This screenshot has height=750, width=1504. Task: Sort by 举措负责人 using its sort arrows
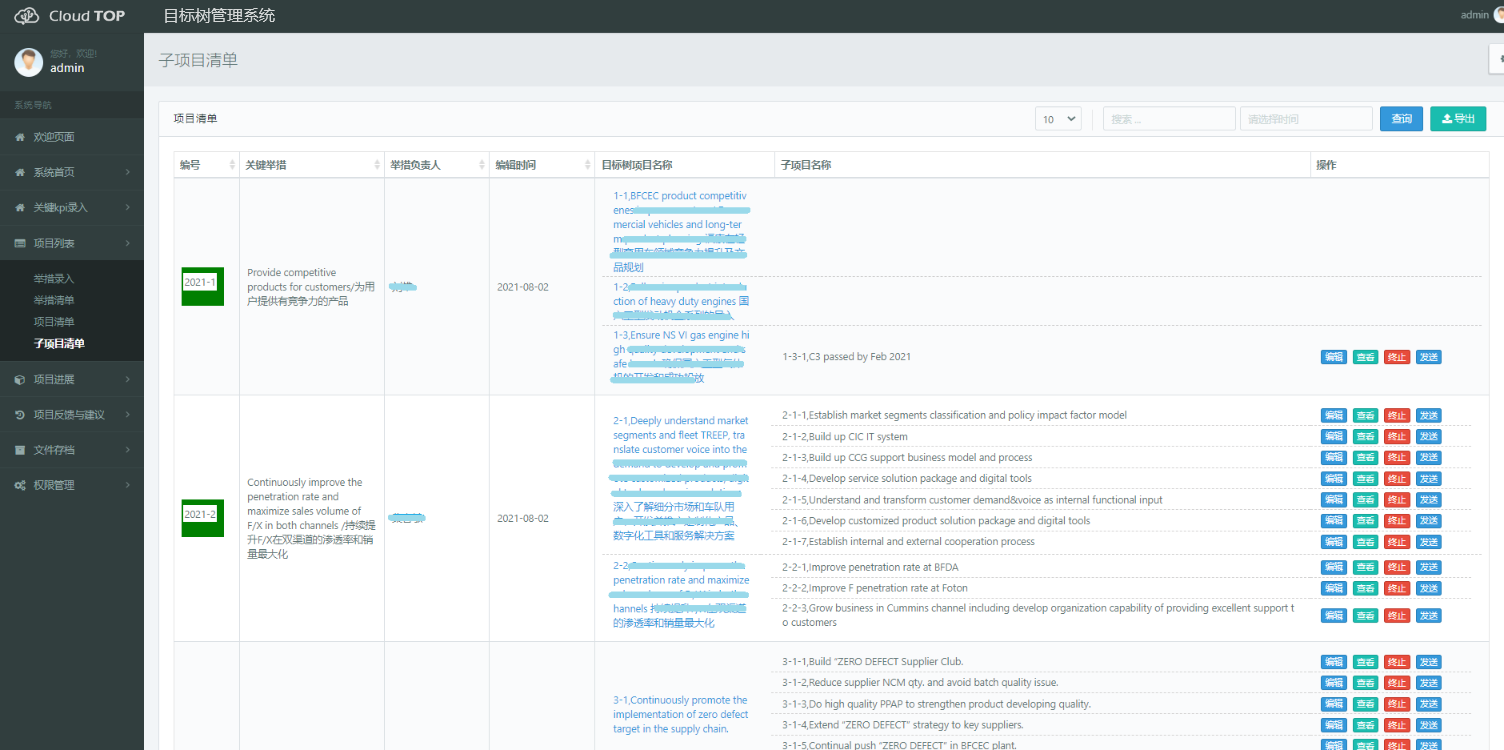coord(481,165)
